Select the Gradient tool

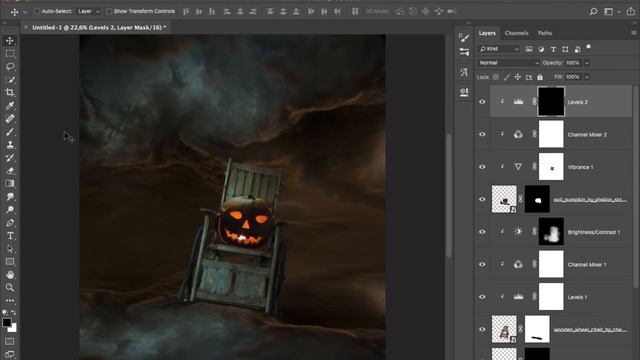click(x=10, y=184)
